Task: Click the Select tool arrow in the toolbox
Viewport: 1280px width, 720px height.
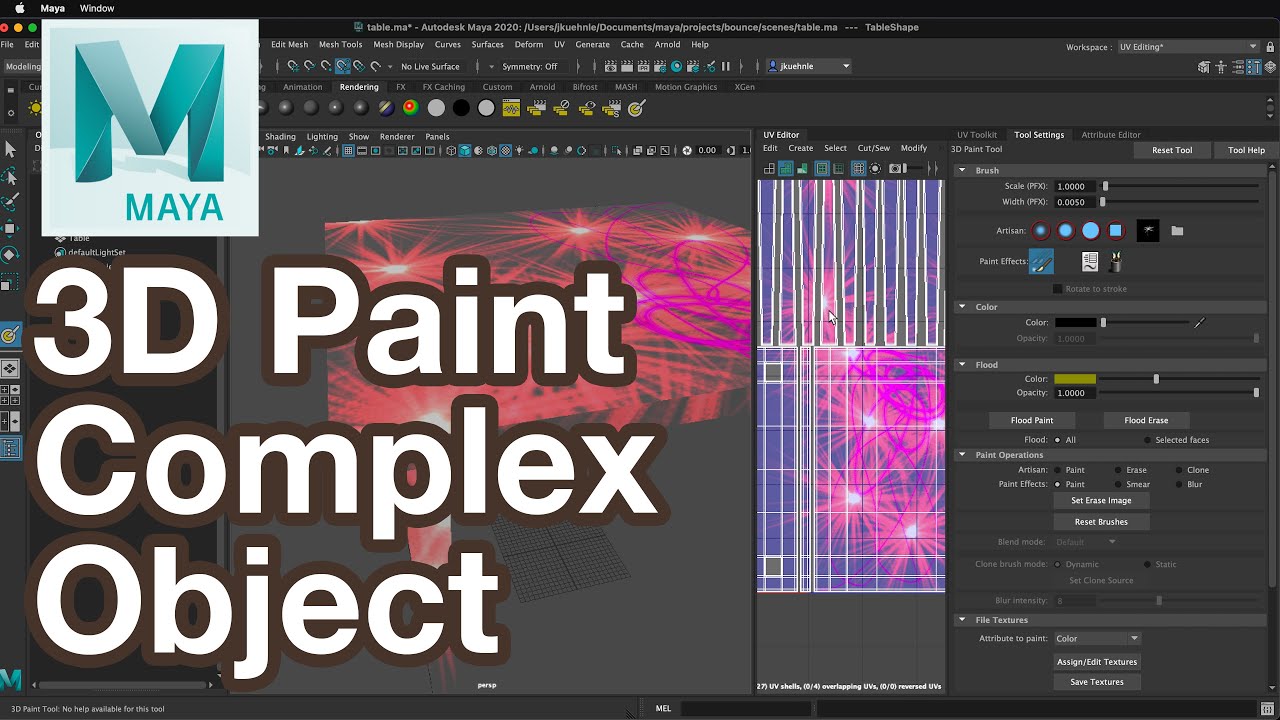Action: tap(10, 149)
